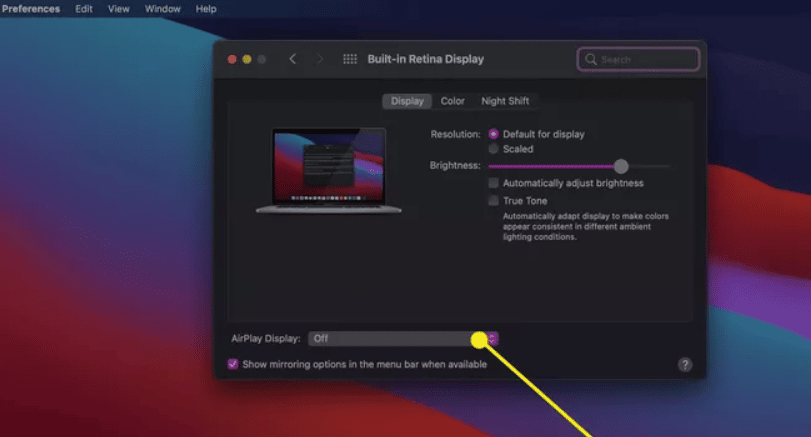
Task: Focus the Search field
Action: 638,59
